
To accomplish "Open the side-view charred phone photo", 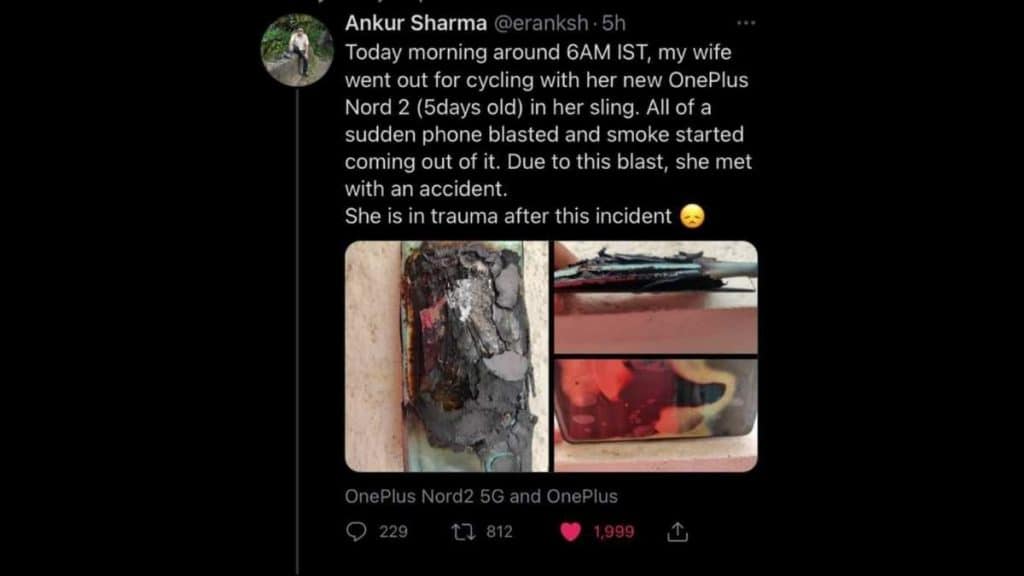I will click(x=656, y=297).
